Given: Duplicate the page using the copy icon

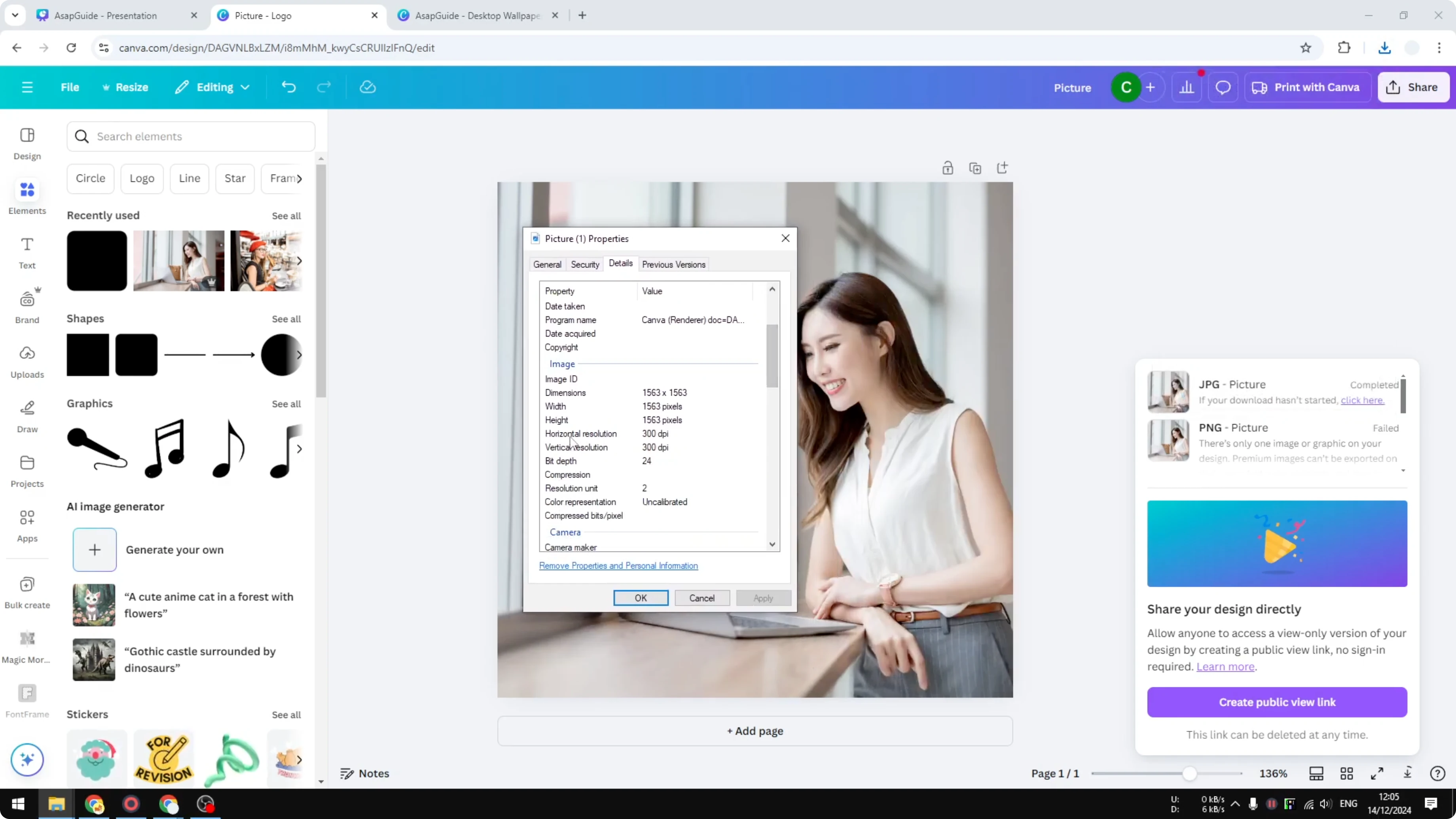Looking at the screenshot, I should coord(975,168).
